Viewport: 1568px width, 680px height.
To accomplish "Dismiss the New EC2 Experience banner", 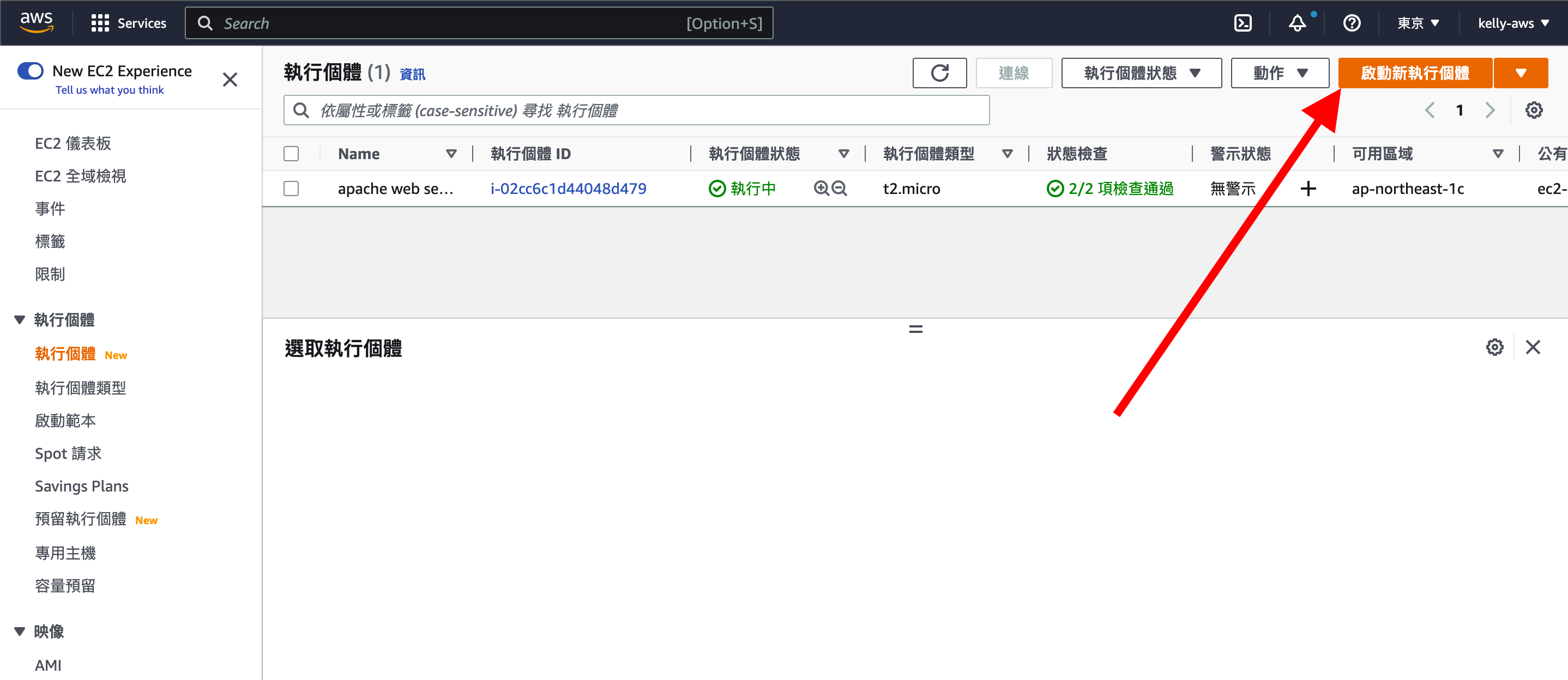I will click(230, 80).
